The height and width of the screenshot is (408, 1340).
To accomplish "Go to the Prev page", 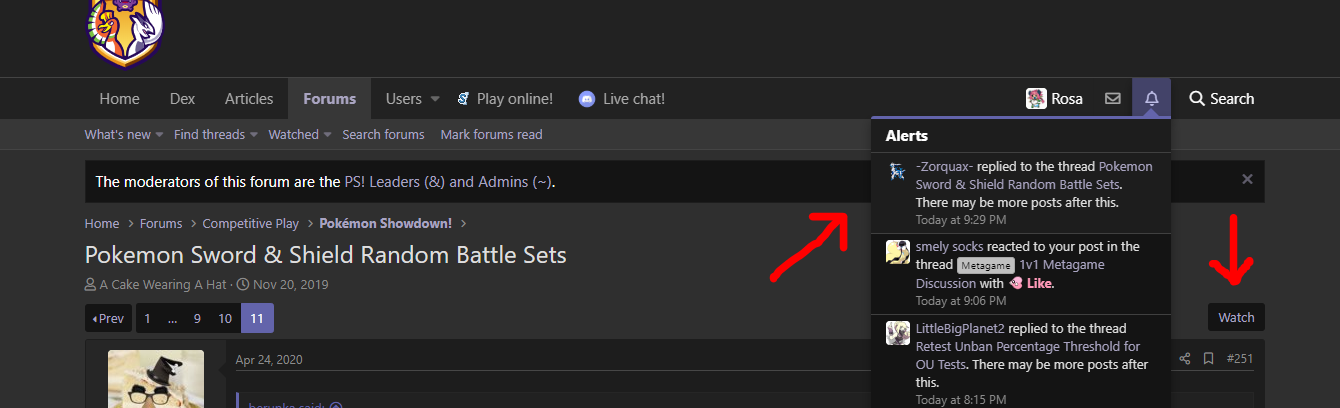I will pyautogui.click(x=109, y=318).
